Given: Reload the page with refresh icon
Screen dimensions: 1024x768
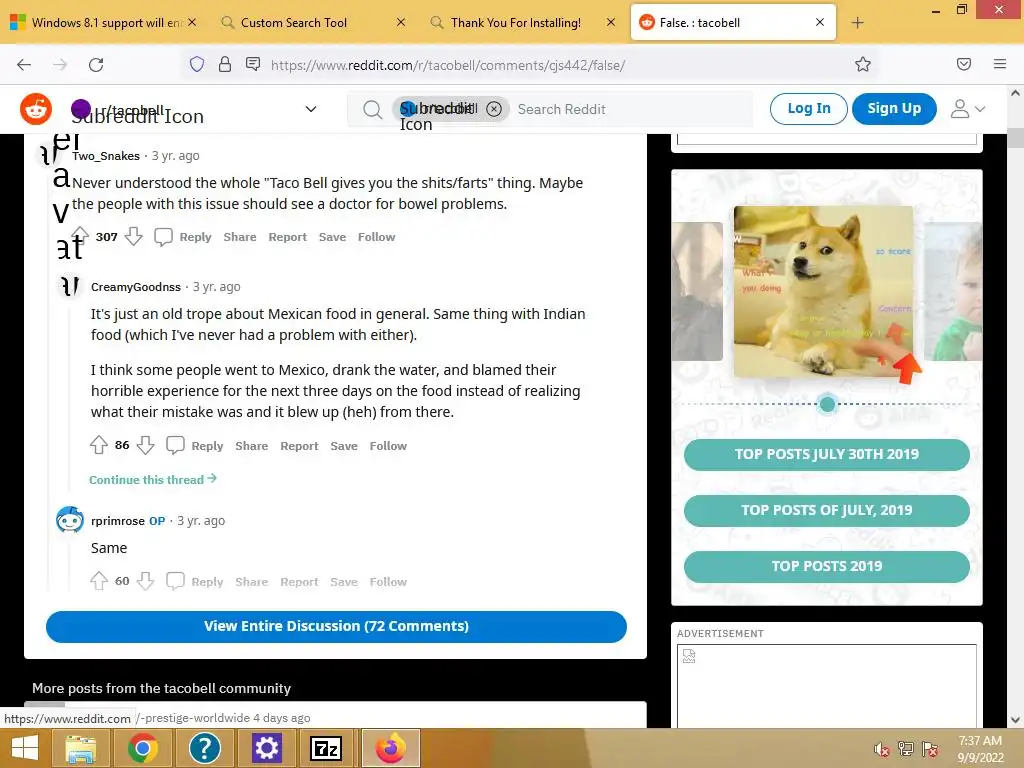Looking at the screenshot, I should [96, 65].
